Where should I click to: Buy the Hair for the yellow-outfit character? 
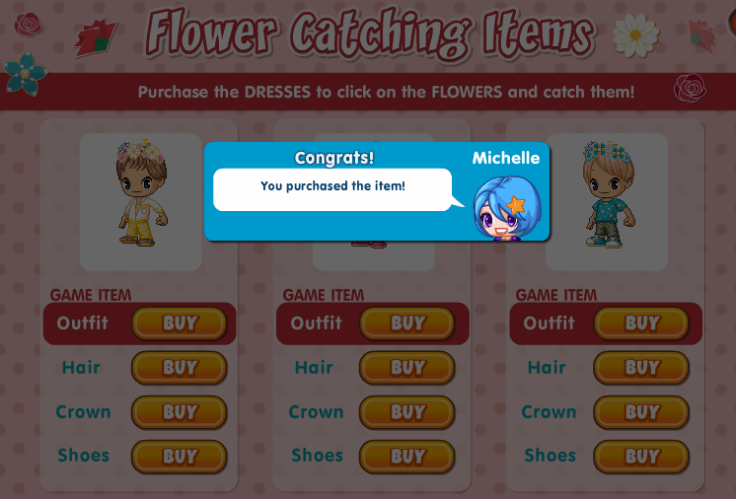point(179,368)
